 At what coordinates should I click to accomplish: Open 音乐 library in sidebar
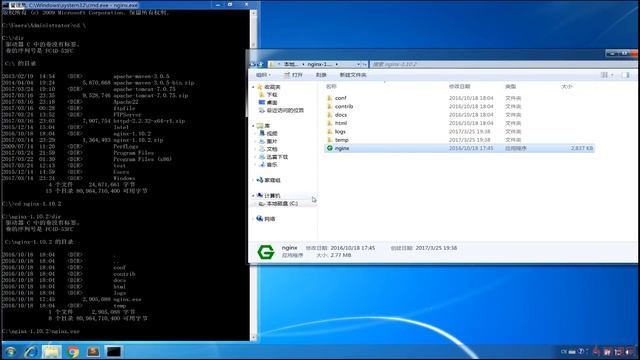tap(272, 164)
